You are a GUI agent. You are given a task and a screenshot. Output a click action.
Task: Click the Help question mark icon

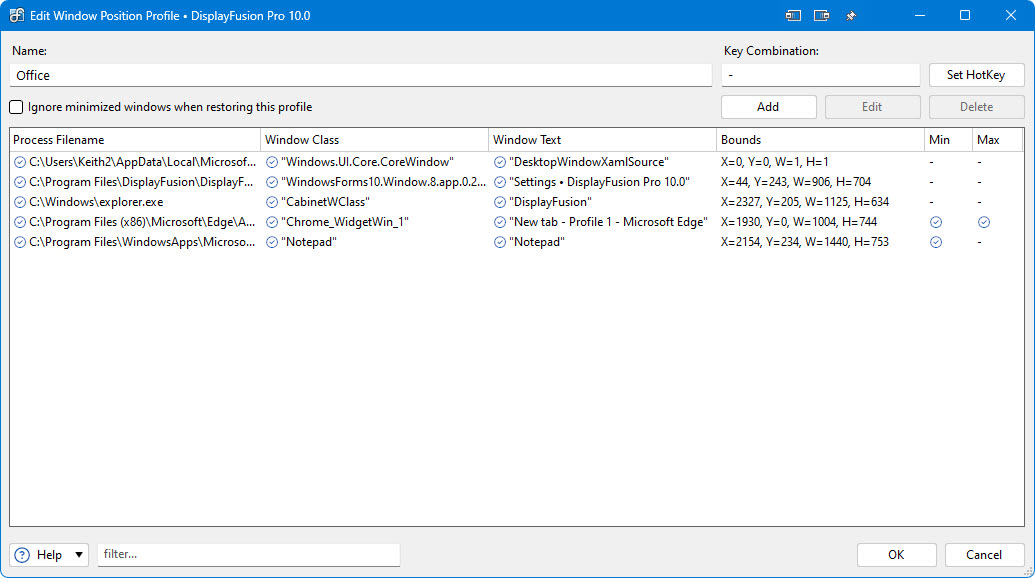point(22,555)
